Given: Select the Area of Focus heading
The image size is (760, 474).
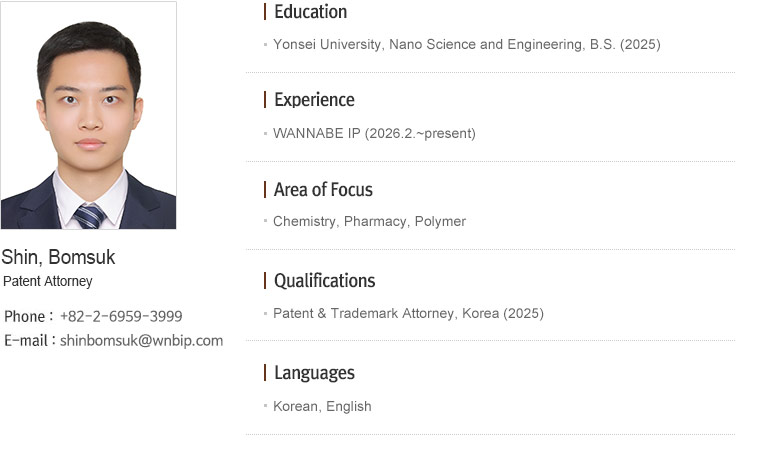Looking at the screenshot, I should point(323,189).
